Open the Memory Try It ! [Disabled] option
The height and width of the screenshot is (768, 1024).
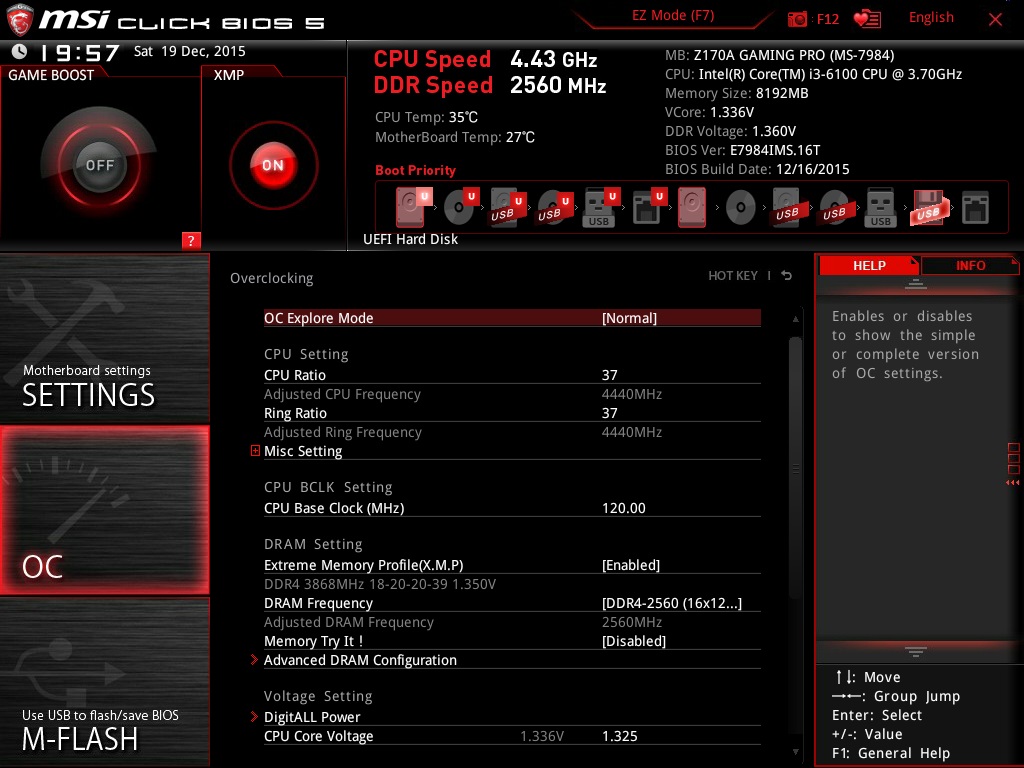click(512, 641)
